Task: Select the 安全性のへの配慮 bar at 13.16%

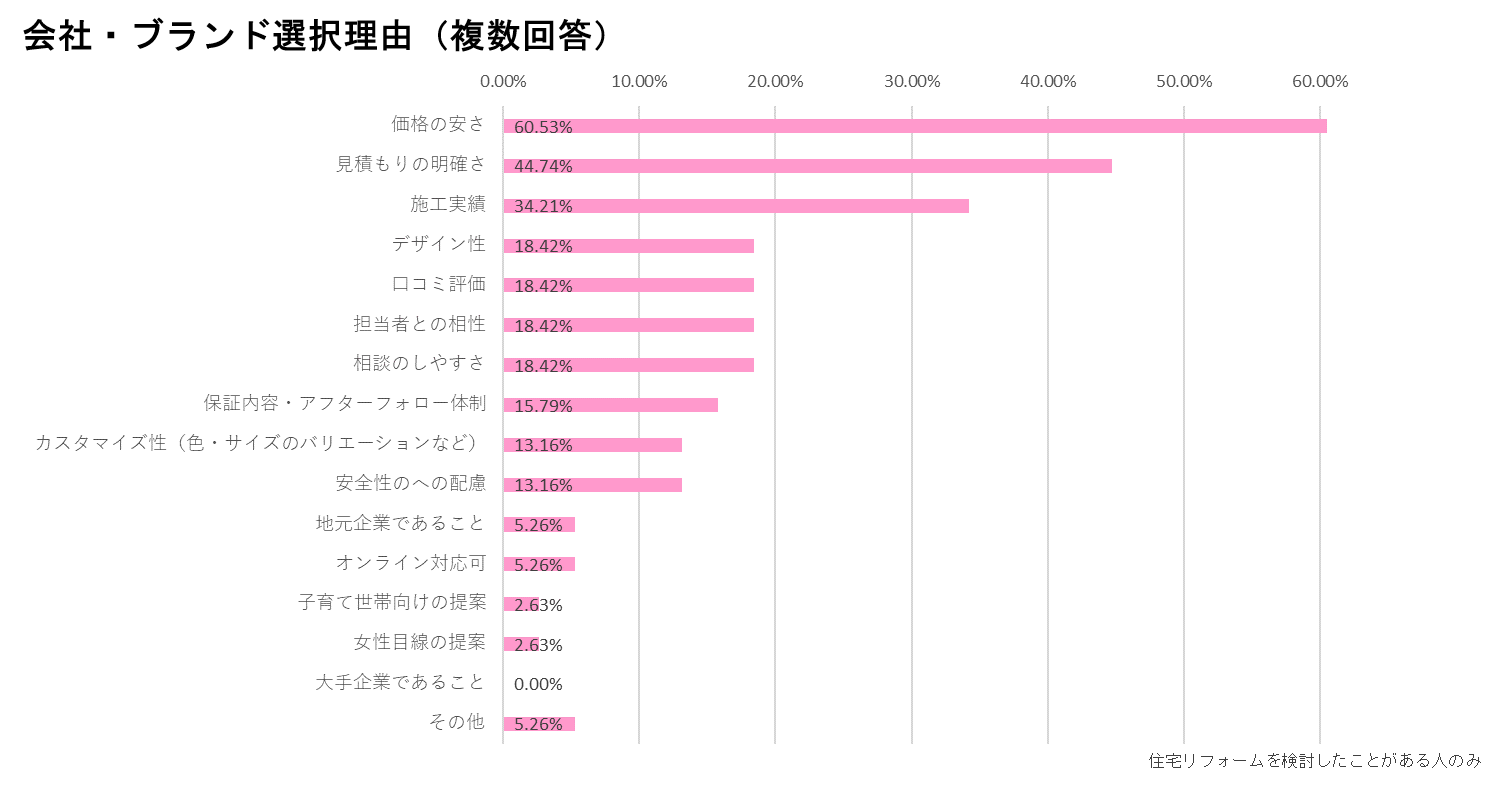Action: (x=592, y=485)
